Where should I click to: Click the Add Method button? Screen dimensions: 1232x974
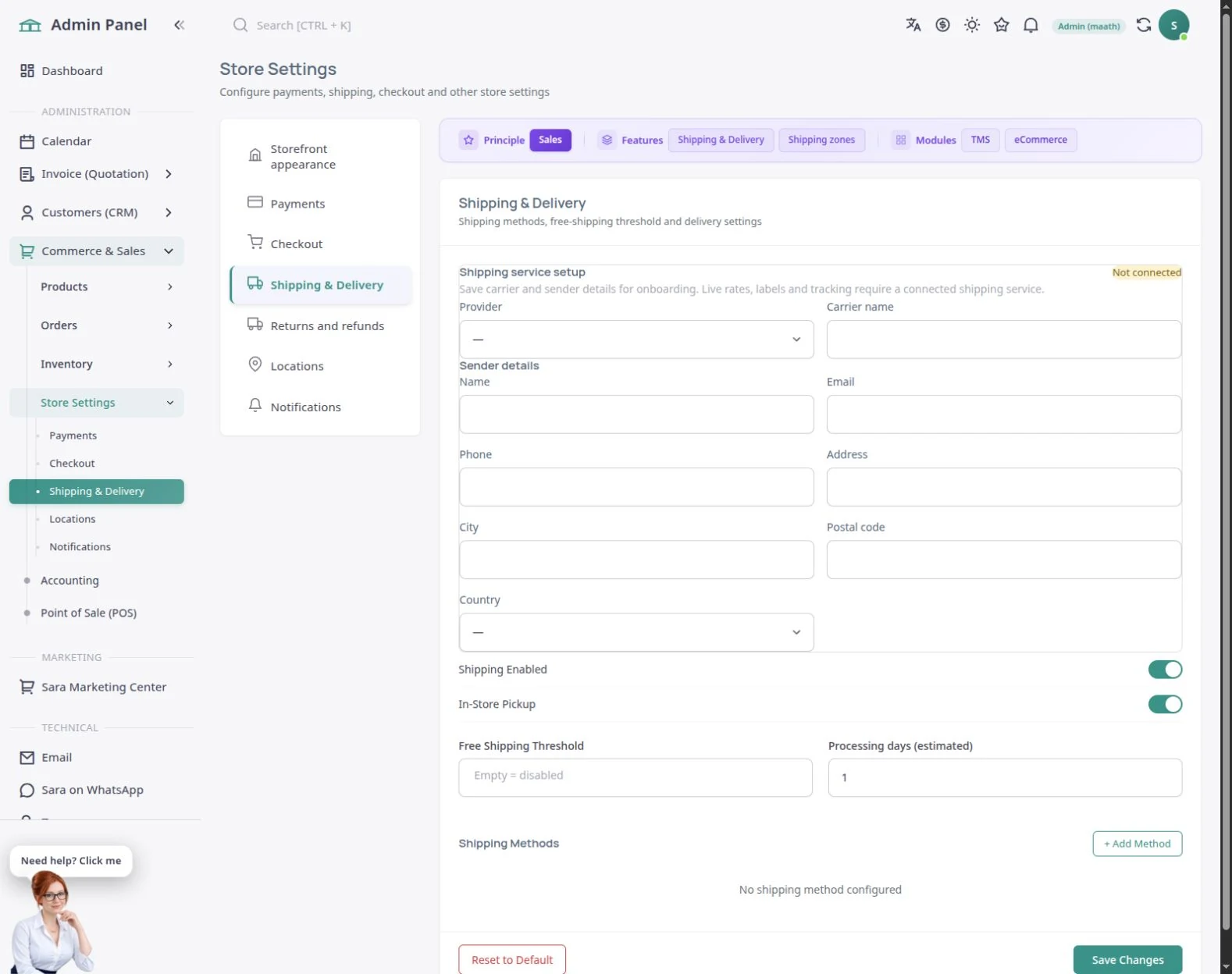point(1137,844)
